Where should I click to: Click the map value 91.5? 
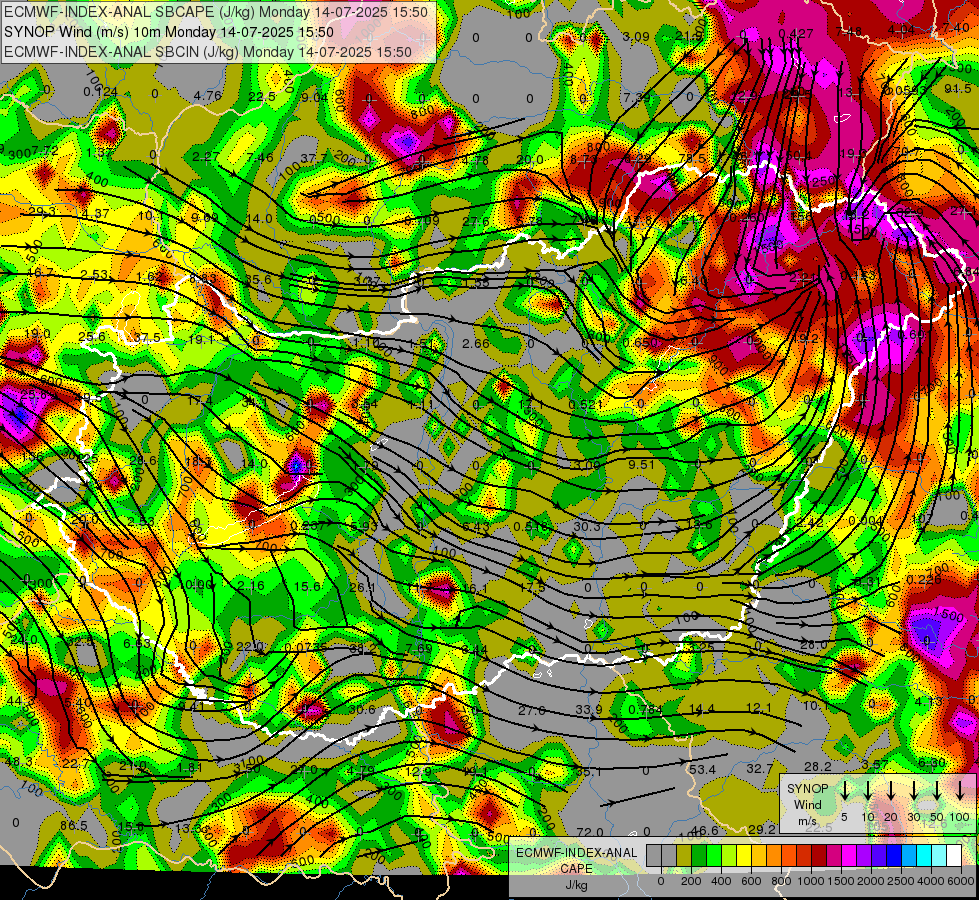(x=958, y=89)
